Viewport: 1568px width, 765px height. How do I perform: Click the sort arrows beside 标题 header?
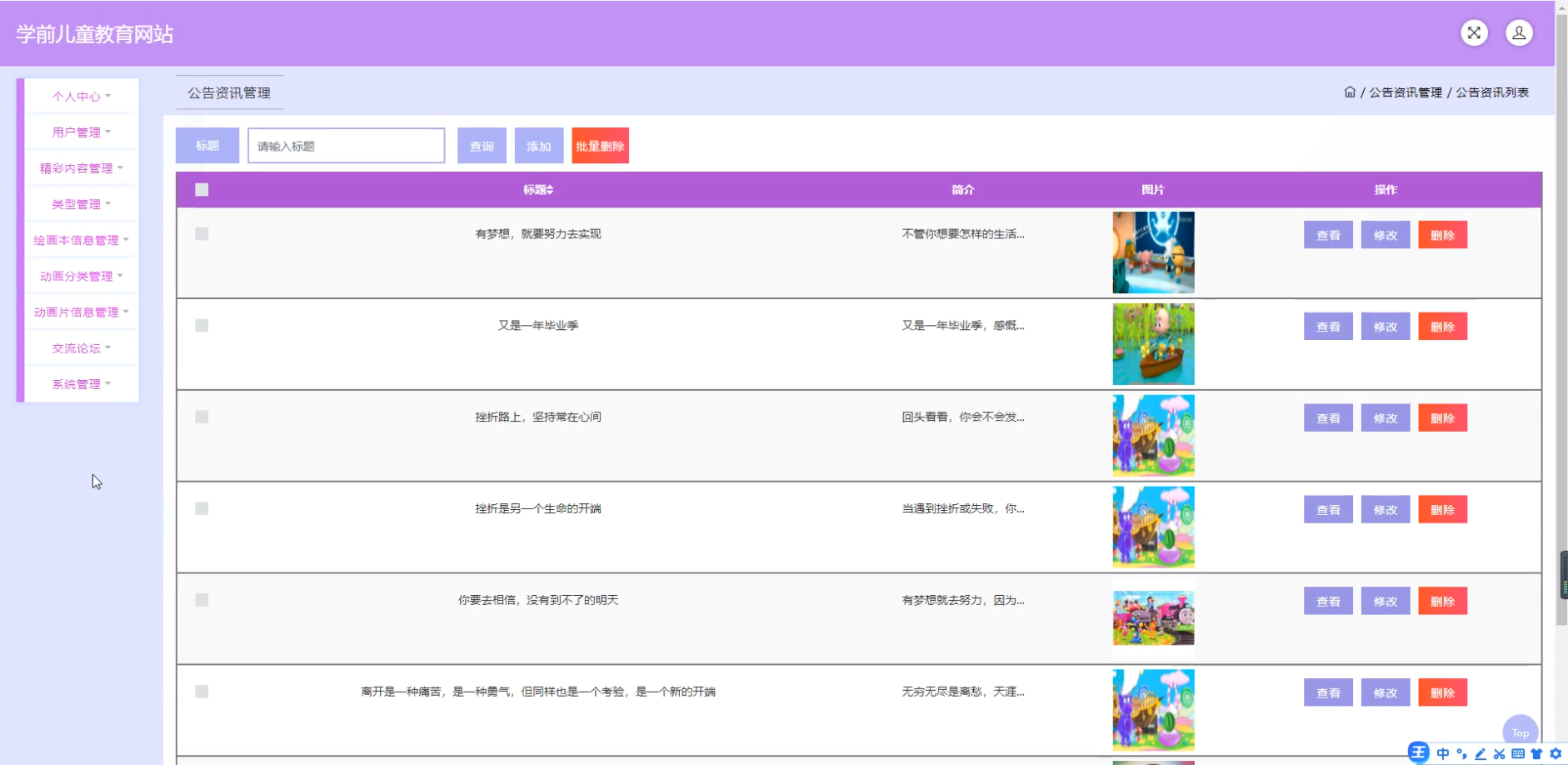tap(550, 190)
